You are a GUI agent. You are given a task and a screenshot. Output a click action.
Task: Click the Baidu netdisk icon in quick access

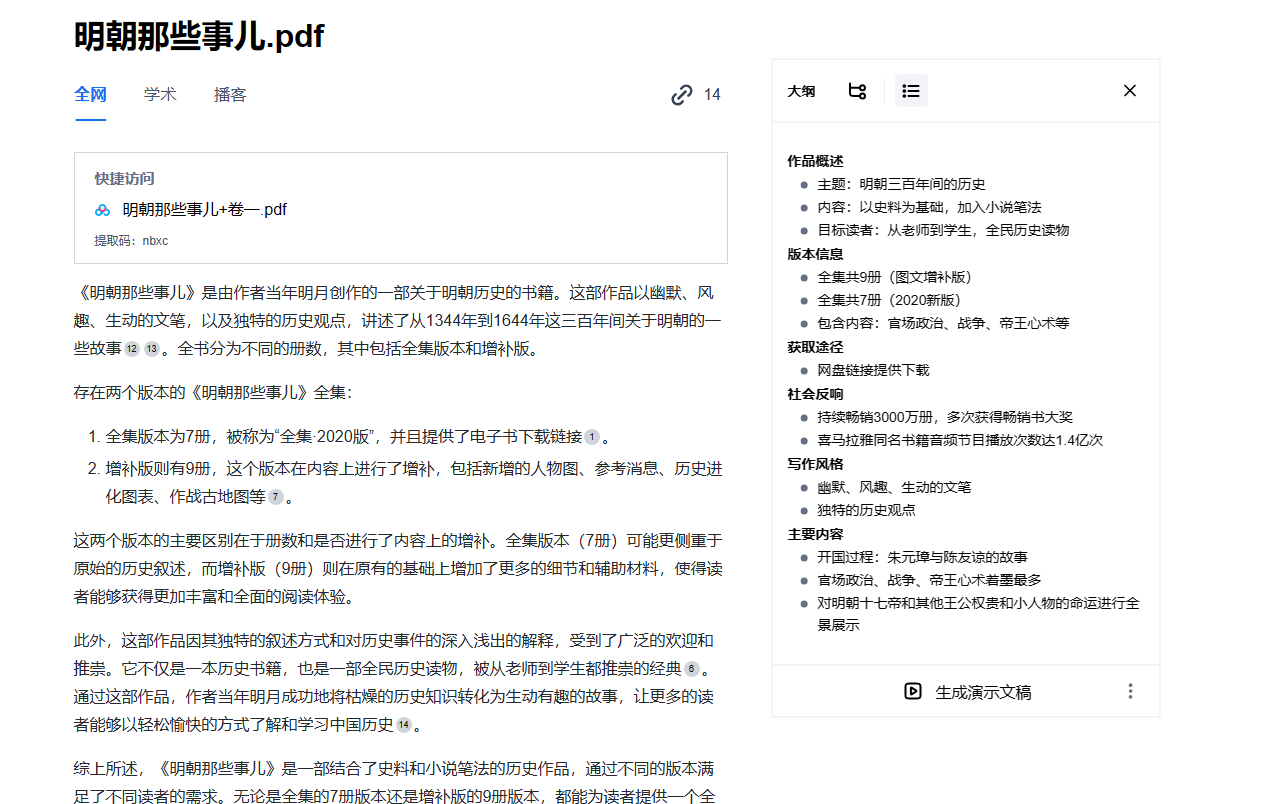pos(103,210)
